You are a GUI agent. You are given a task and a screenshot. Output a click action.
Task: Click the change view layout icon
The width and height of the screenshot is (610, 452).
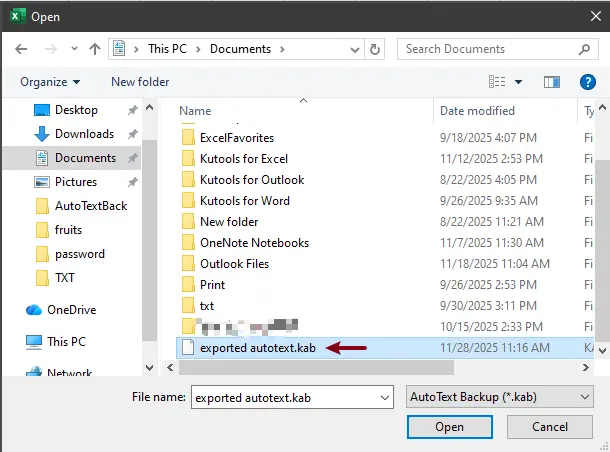pyautogui.click(x=497, y=81)
